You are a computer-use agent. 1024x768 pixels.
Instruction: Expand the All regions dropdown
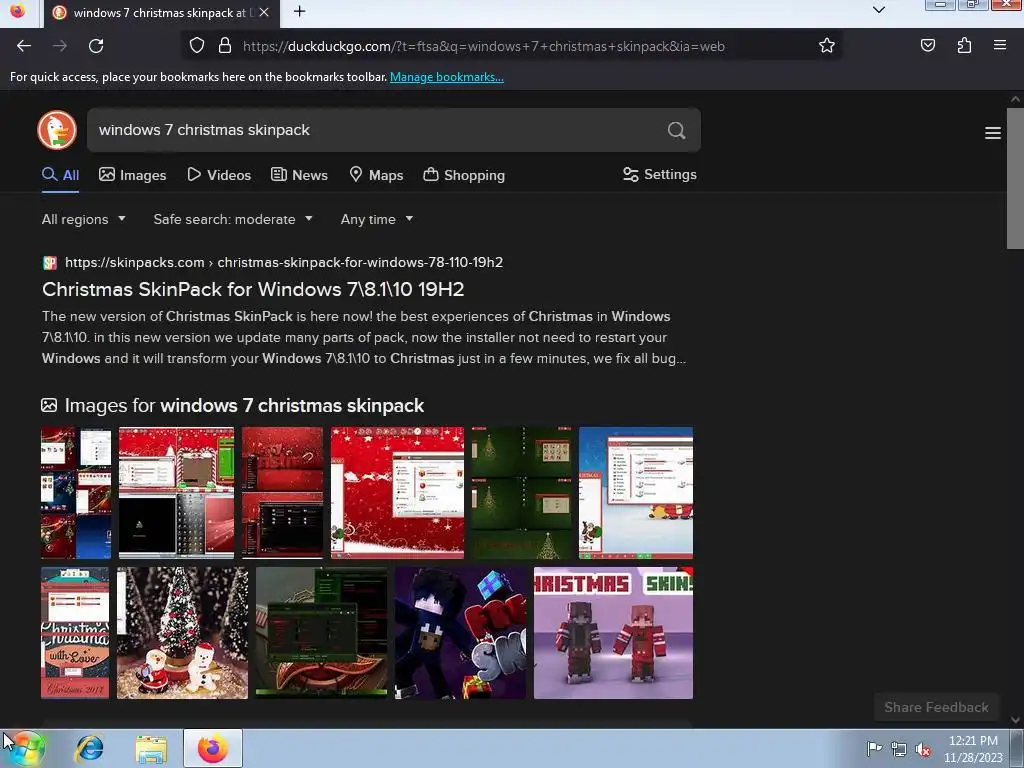84,219
